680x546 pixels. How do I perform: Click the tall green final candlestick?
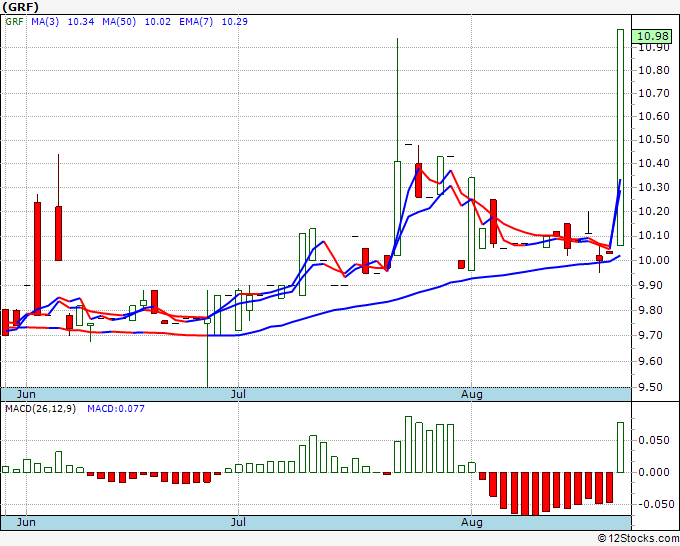click(620, 137)
